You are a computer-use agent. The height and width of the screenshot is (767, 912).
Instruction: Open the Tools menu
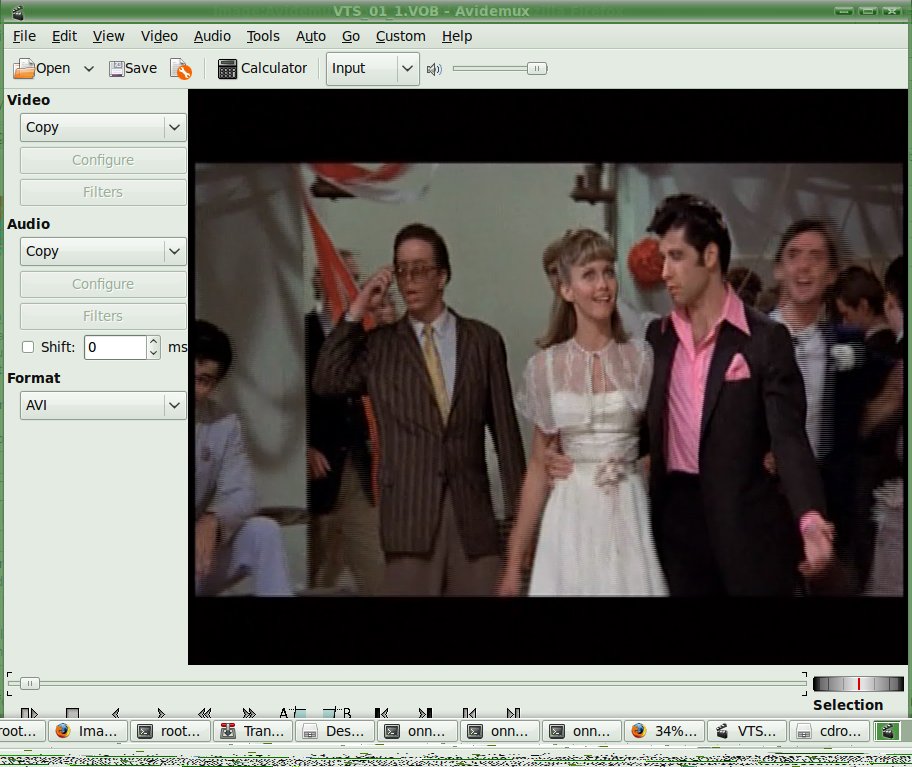pyautogui.click(x=263, y=36)
